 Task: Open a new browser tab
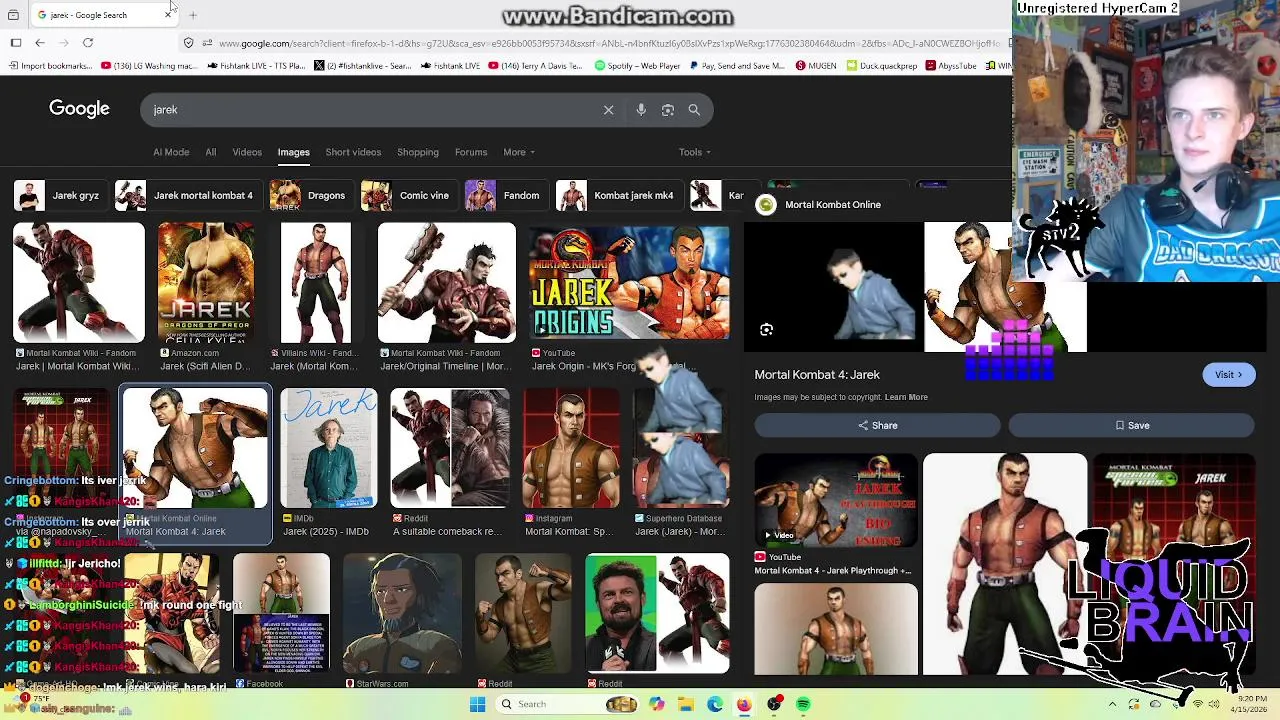(x=193, y=15)
